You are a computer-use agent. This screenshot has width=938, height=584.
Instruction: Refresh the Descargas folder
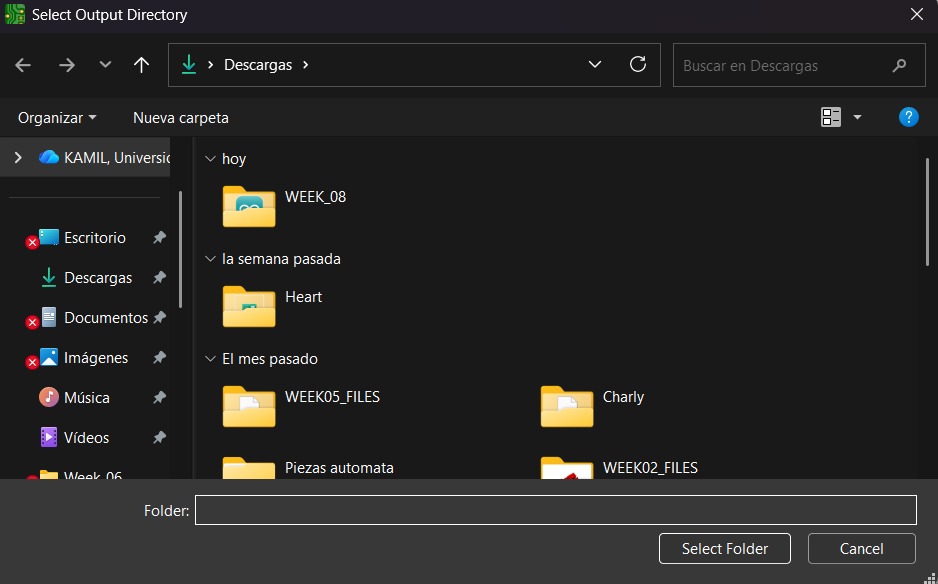click(638, 64)
